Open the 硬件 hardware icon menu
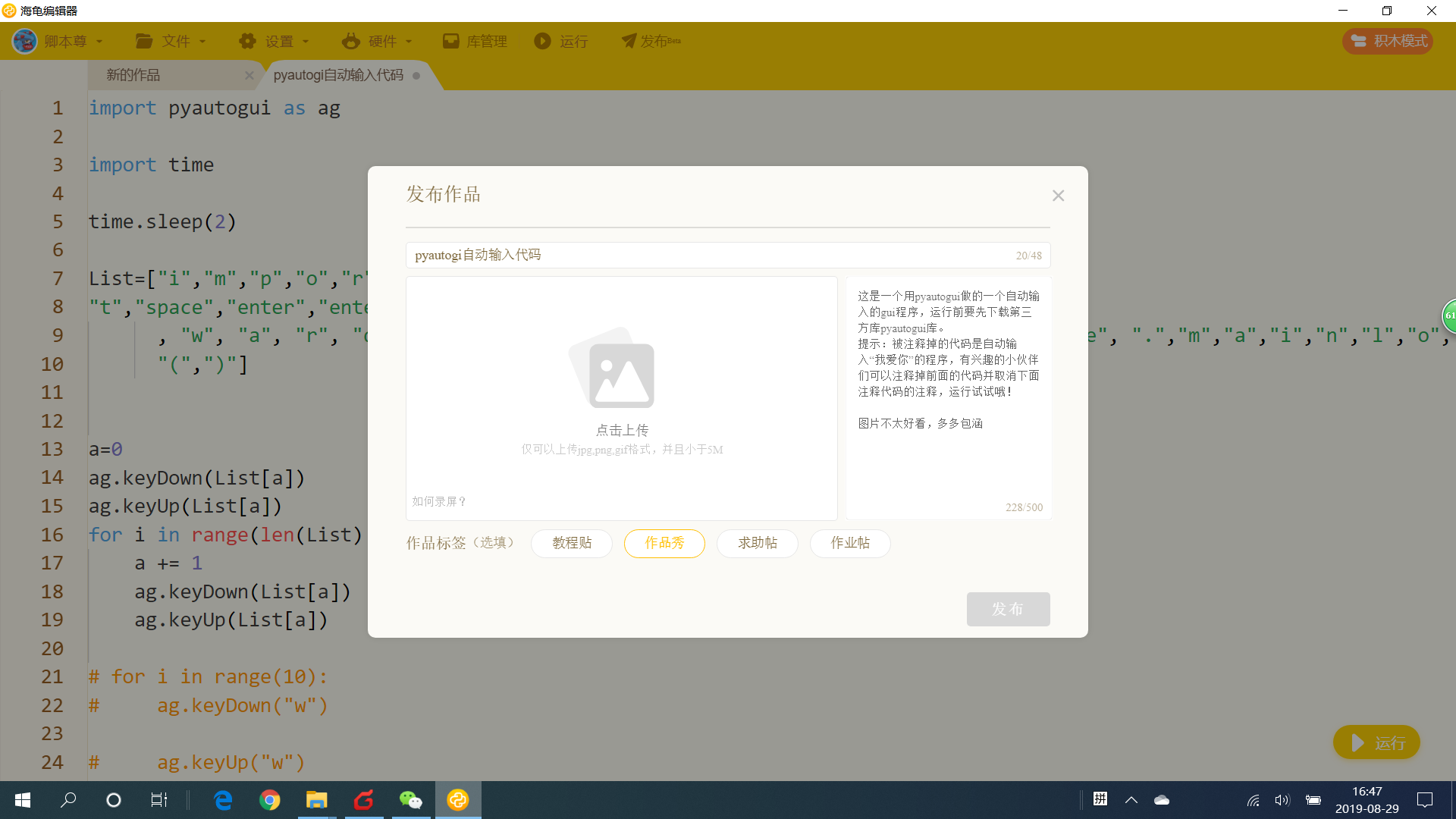Screen dimensions: 1456x819 [350, 41]
